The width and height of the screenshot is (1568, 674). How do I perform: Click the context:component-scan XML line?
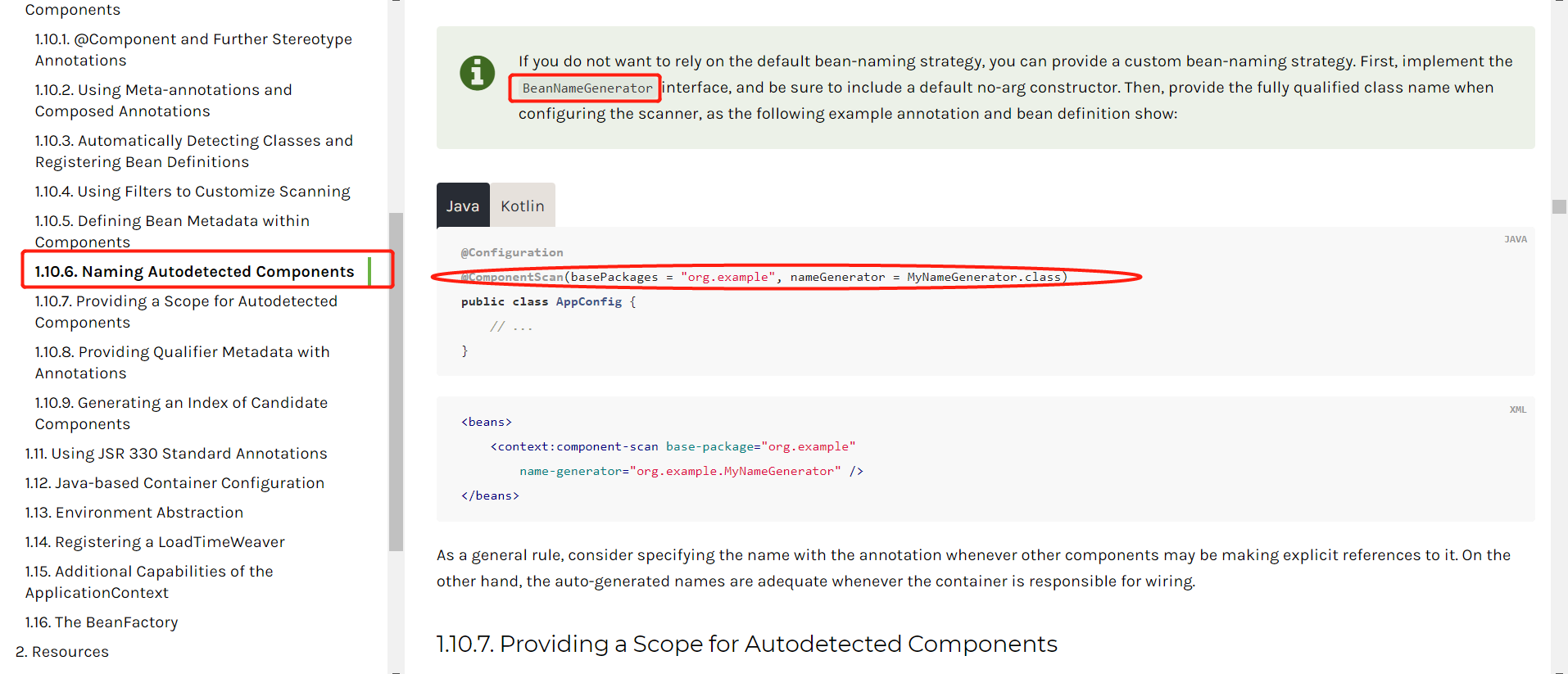673,446
